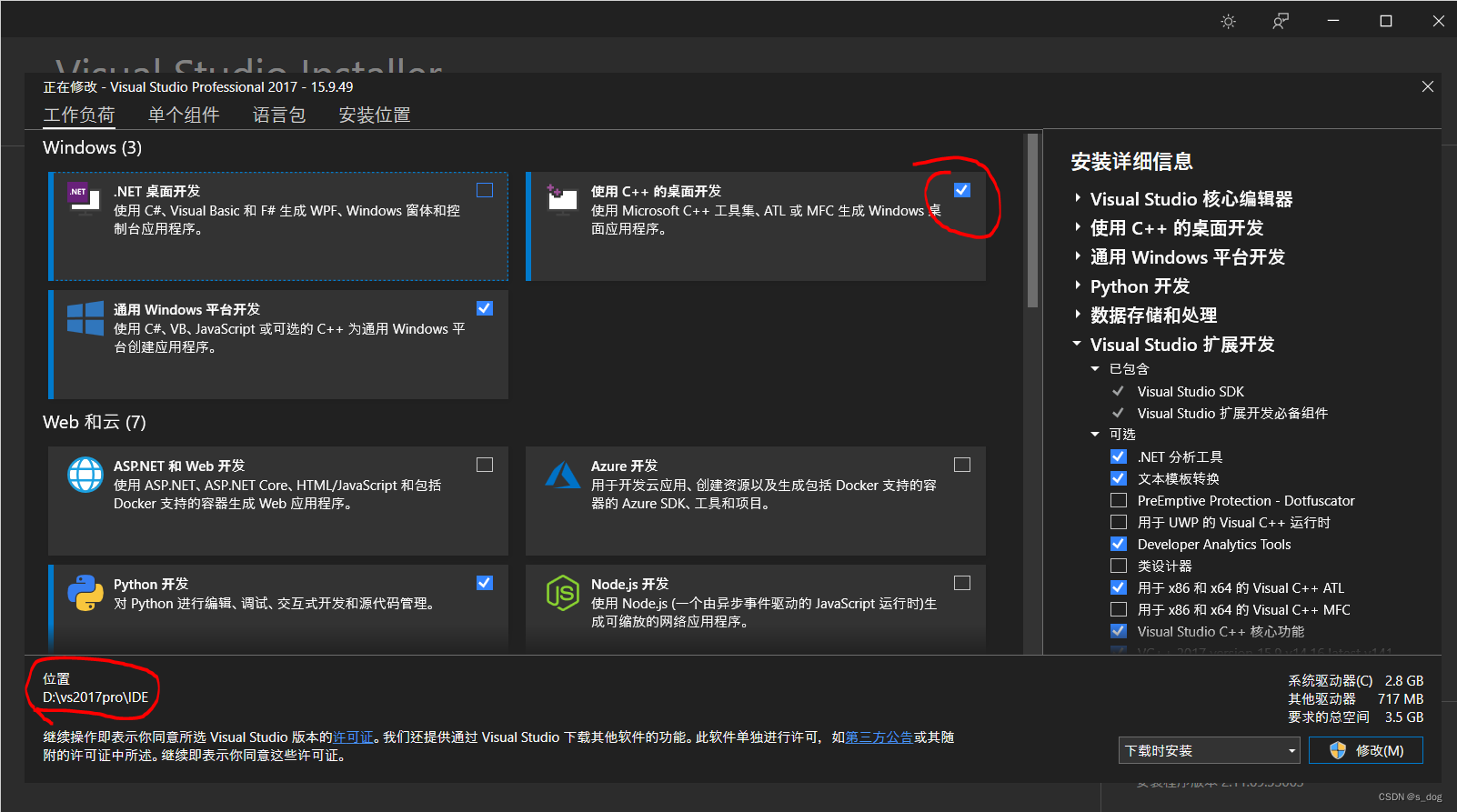Click the 安装详细信息 heading
Screen dimensions: 1457x812
(1131, 162)
